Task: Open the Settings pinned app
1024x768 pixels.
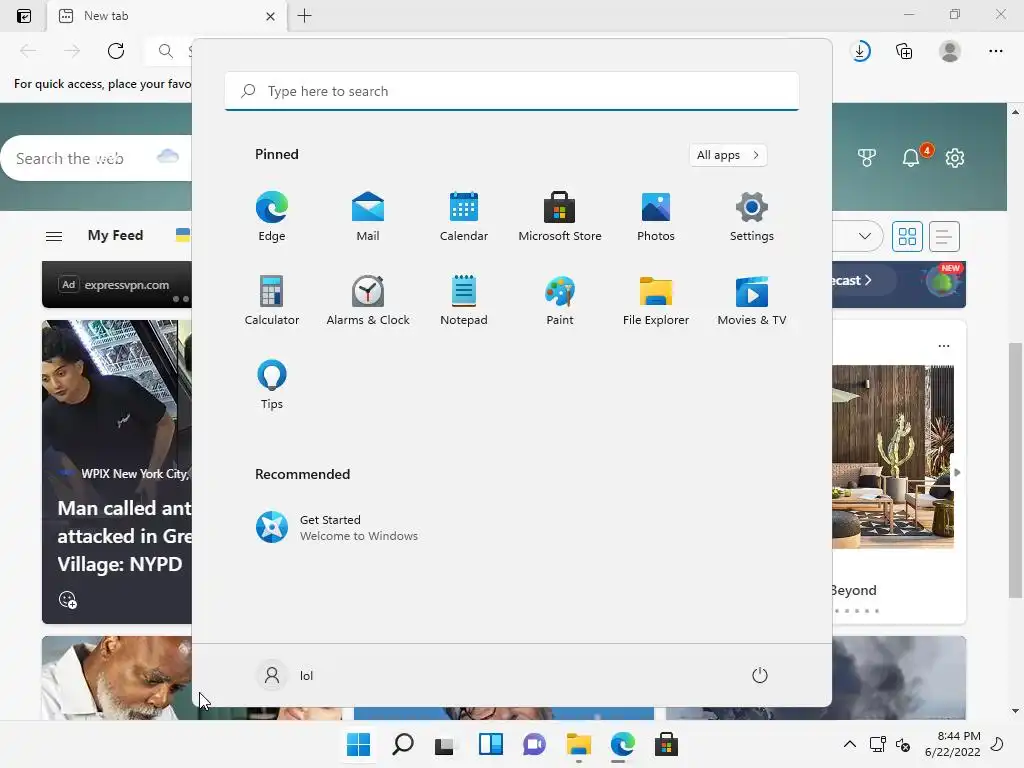Action: [x=752, y=216]
